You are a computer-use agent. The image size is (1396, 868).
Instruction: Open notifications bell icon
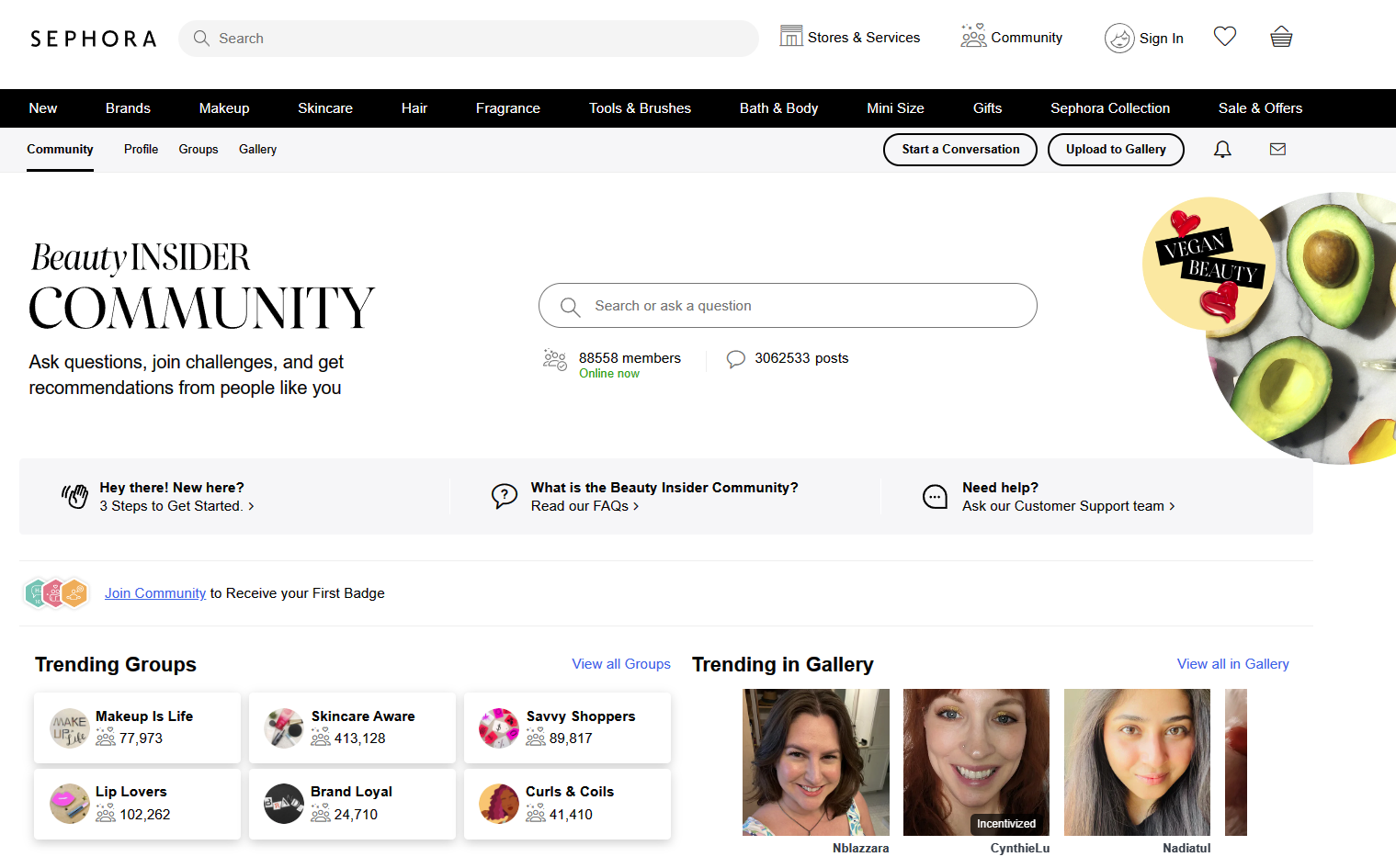coord(1222,149)
